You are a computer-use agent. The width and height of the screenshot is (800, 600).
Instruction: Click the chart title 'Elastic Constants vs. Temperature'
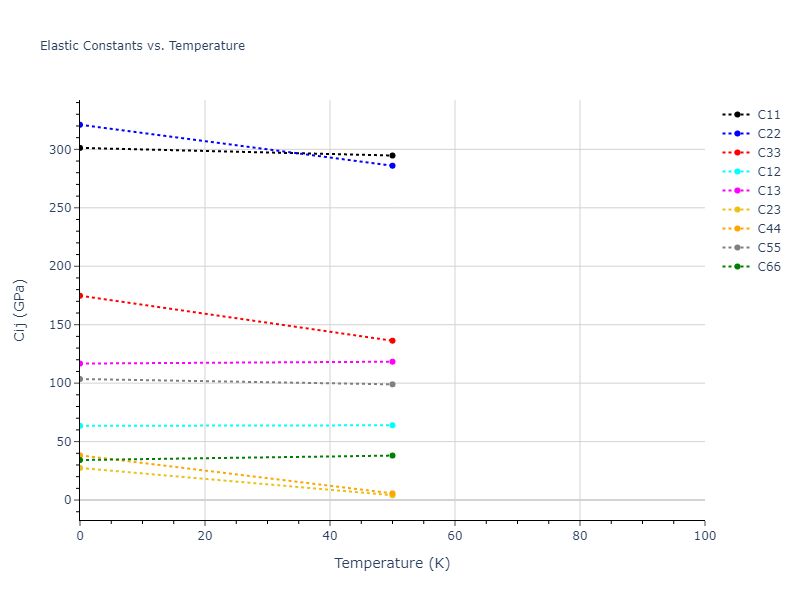click(142, 46)
